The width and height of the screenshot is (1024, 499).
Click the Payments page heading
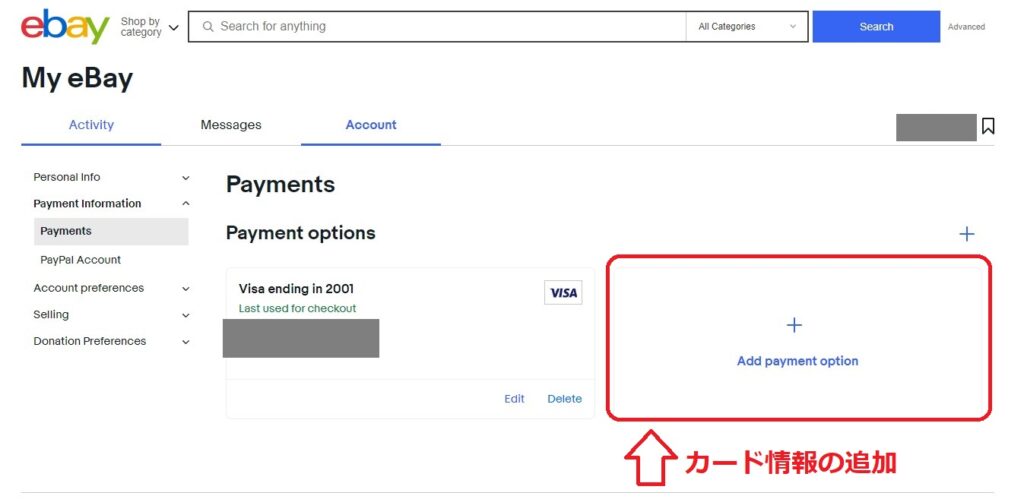pyautogui.click(x=280, y=185)
